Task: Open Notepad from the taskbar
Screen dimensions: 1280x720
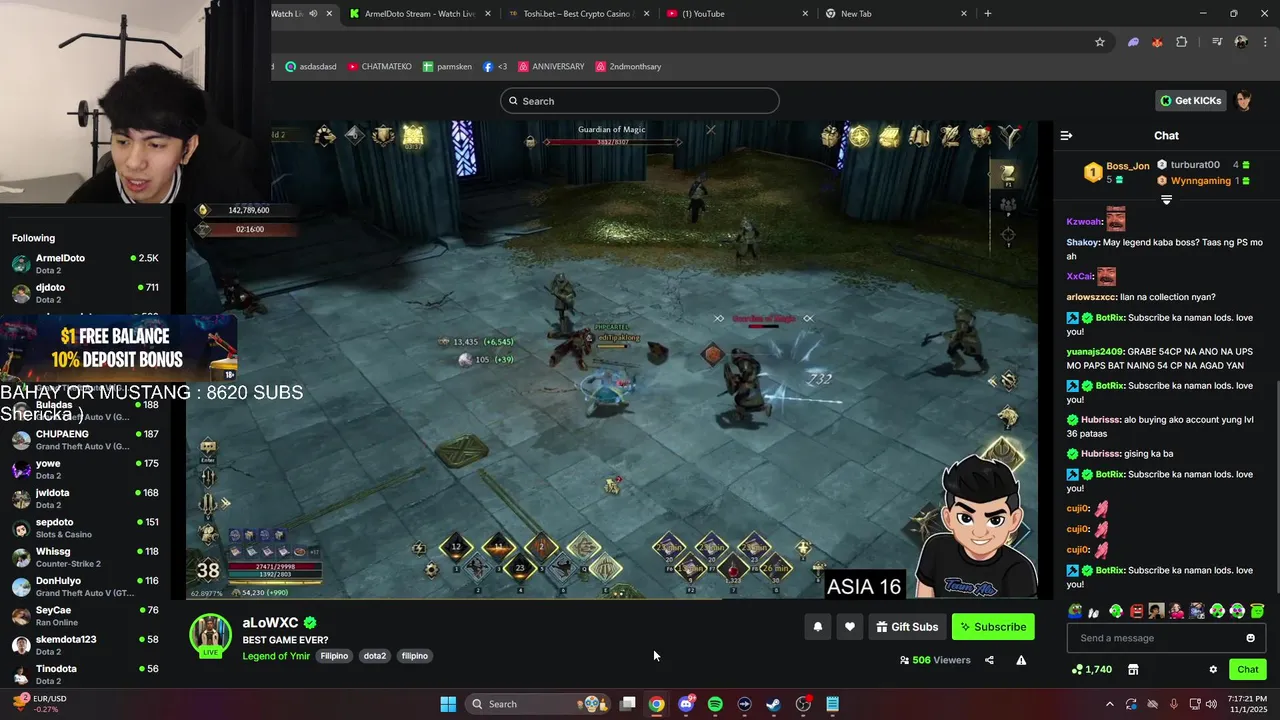Action: (x=832, y=704)
